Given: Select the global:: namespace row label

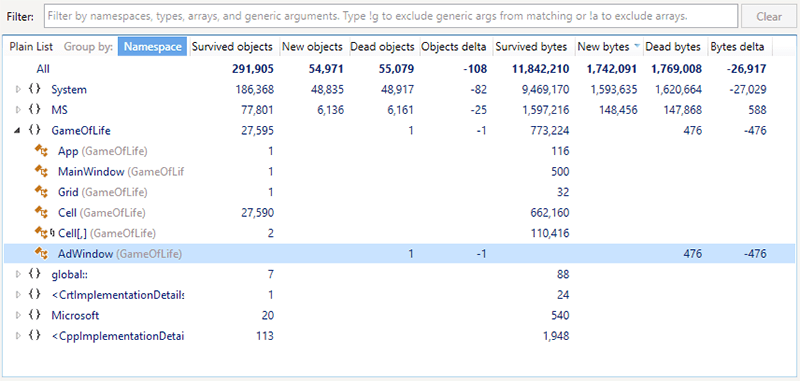Looking at the screenshot, I should point(68,274).
